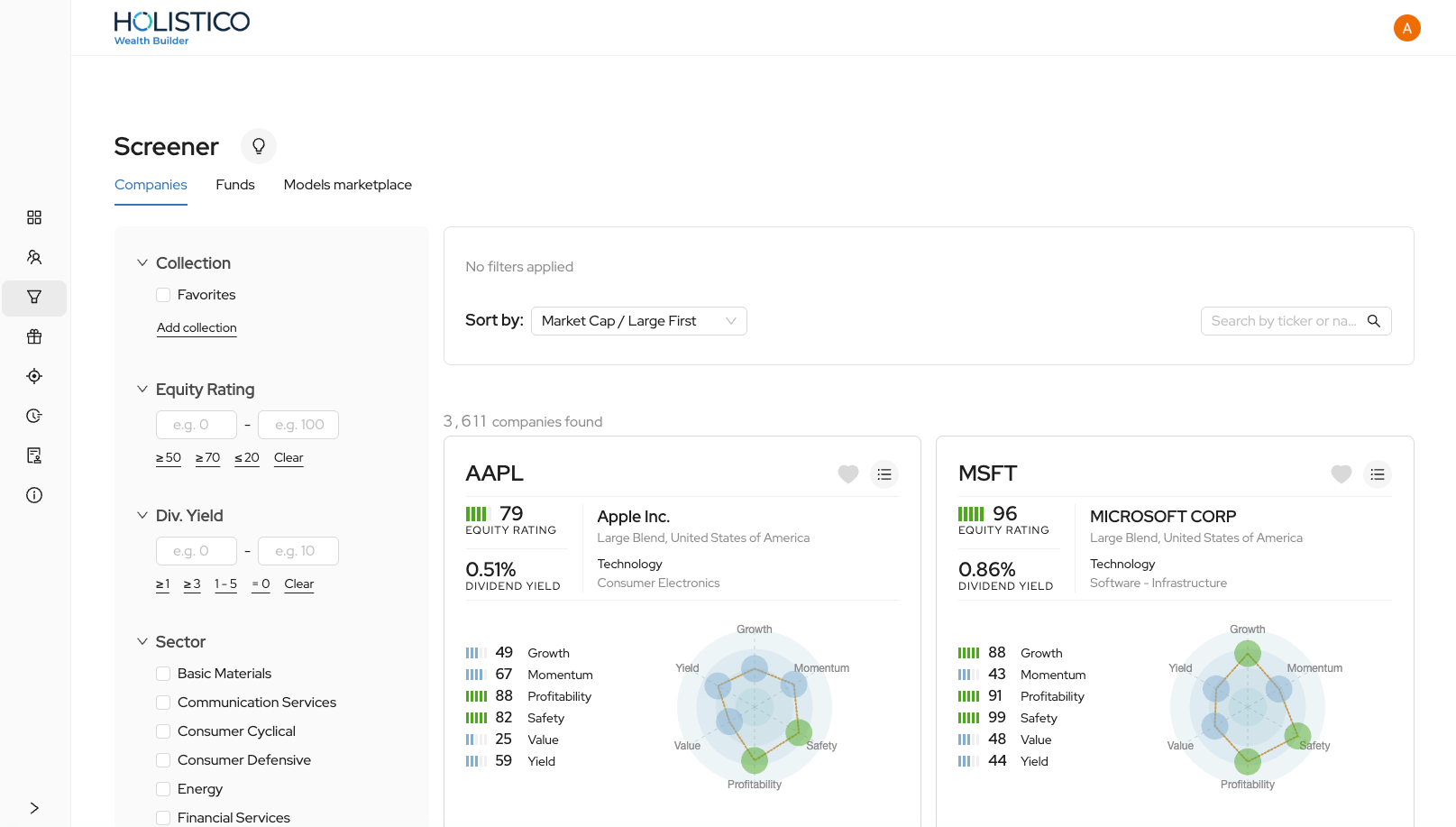Open the info circle icon in sidebar
This screenshot has height=827, width=1456.
click(x=34, y=495)
